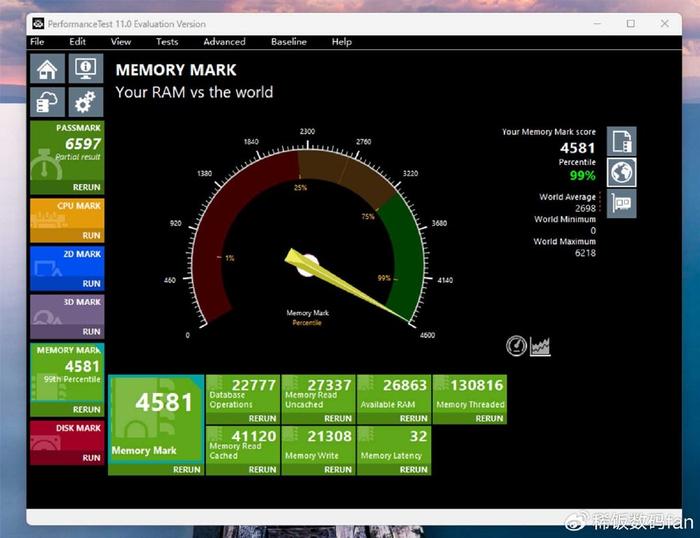Viewport: 700px width, 538px height.
Task: Rerun the large Memory Mark 4581 tile
Action: tap(187, 469)
